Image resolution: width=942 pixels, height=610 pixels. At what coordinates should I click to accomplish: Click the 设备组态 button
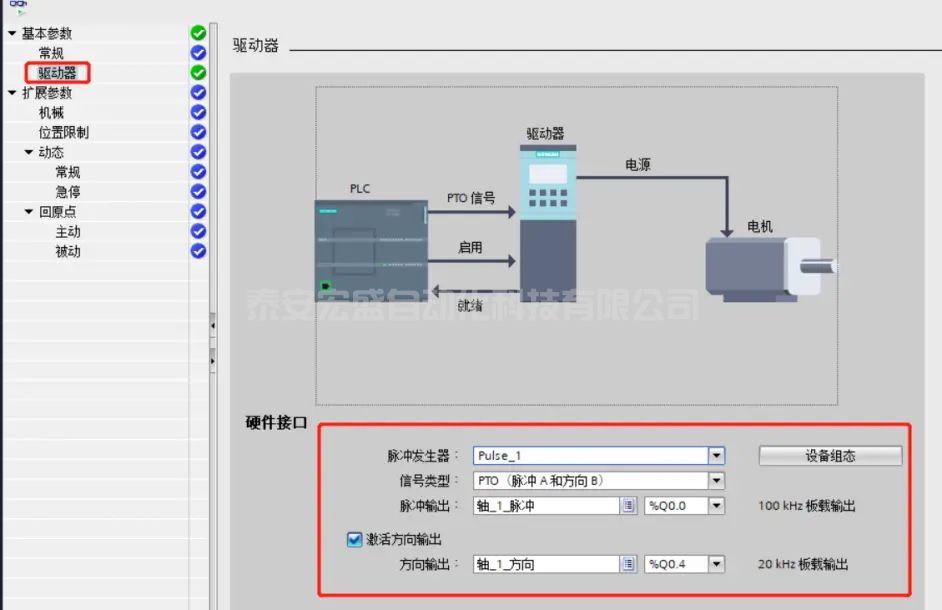[830, 456]
